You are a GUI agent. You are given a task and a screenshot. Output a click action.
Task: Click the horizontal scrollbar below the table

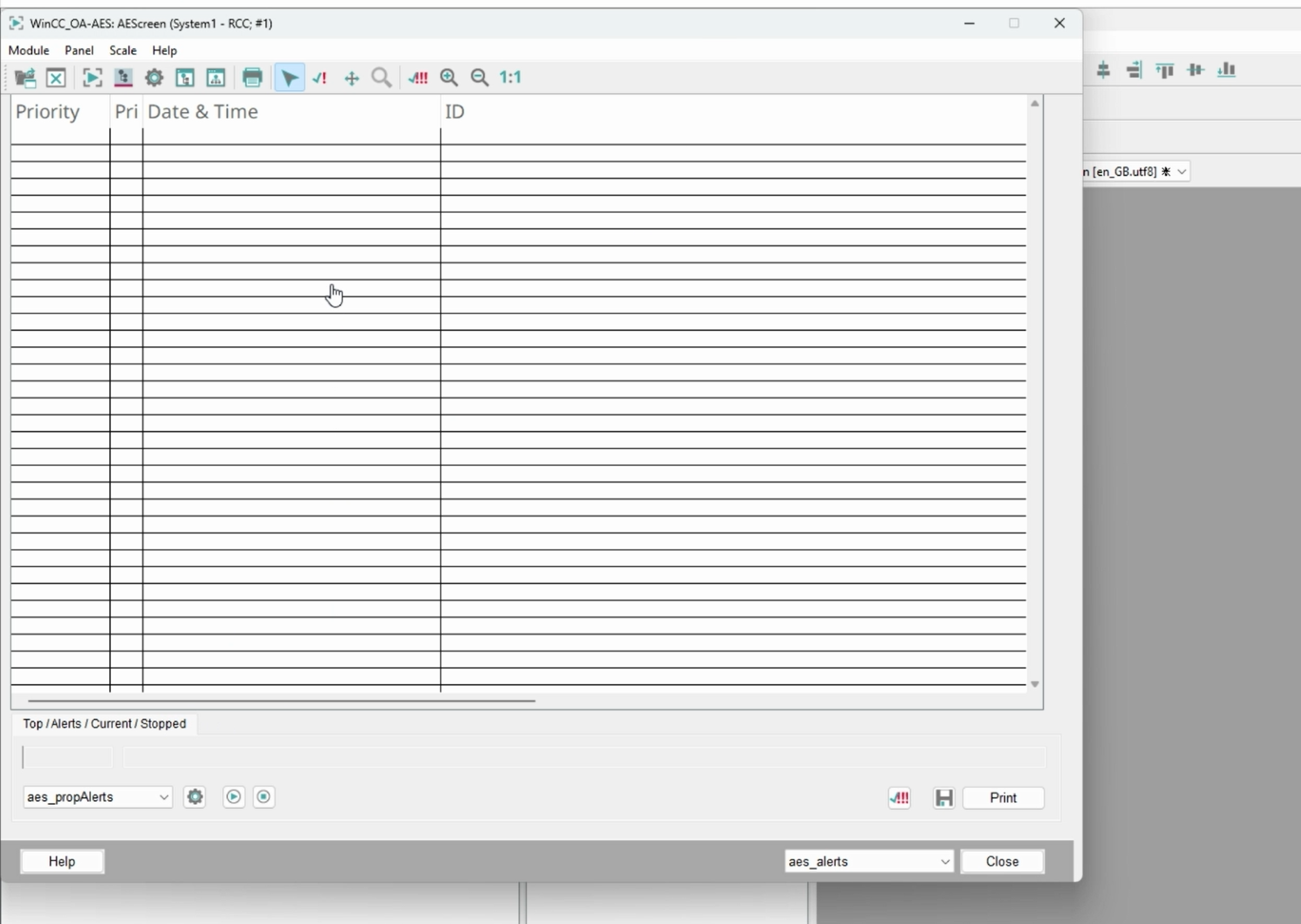[x=281, y=701]
